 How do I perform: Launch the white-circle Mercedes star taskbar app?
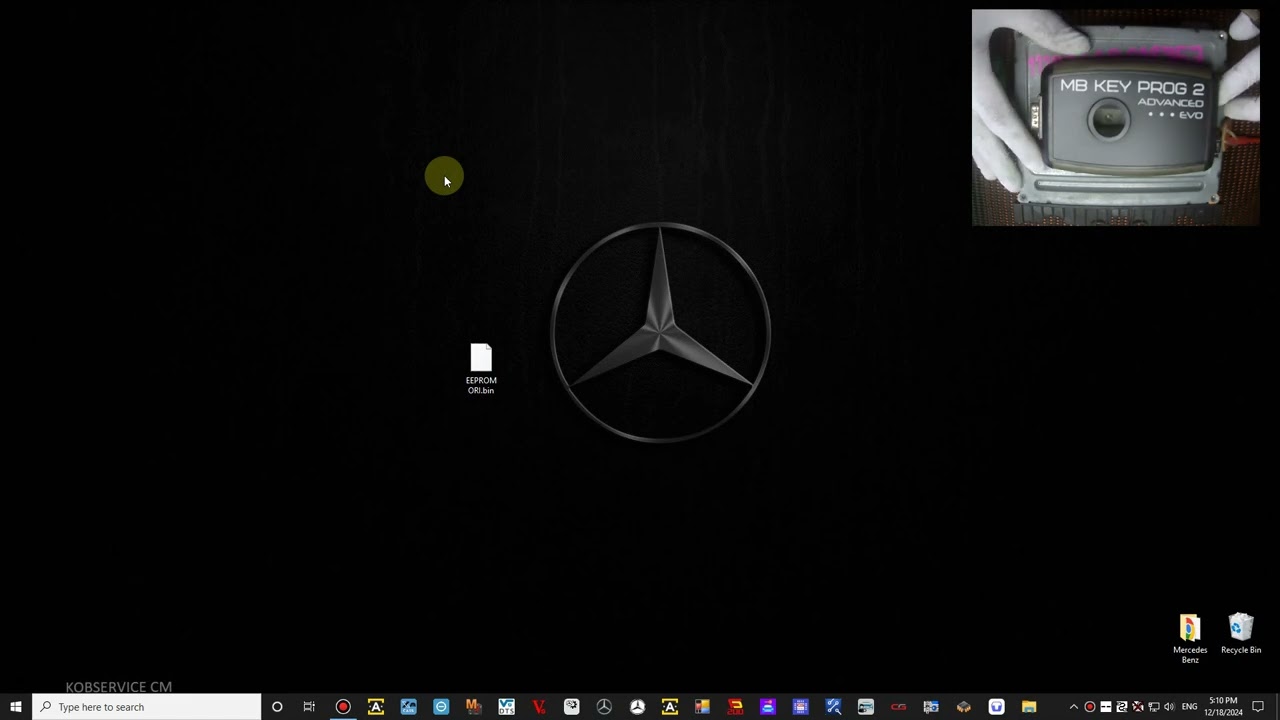point(637,707)
